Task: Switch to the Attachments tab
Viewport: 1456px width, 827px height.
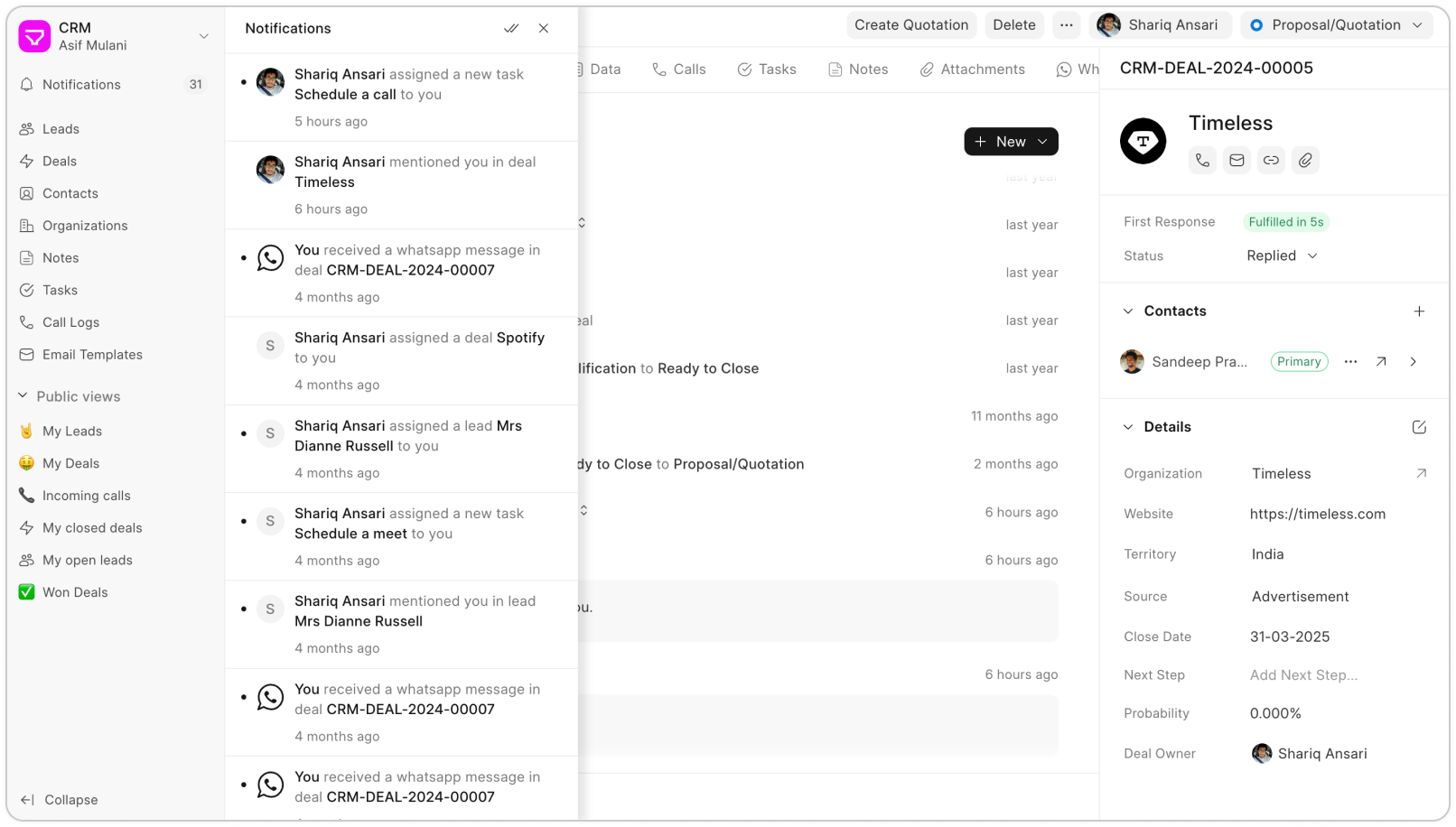Action: click(973, 70)
